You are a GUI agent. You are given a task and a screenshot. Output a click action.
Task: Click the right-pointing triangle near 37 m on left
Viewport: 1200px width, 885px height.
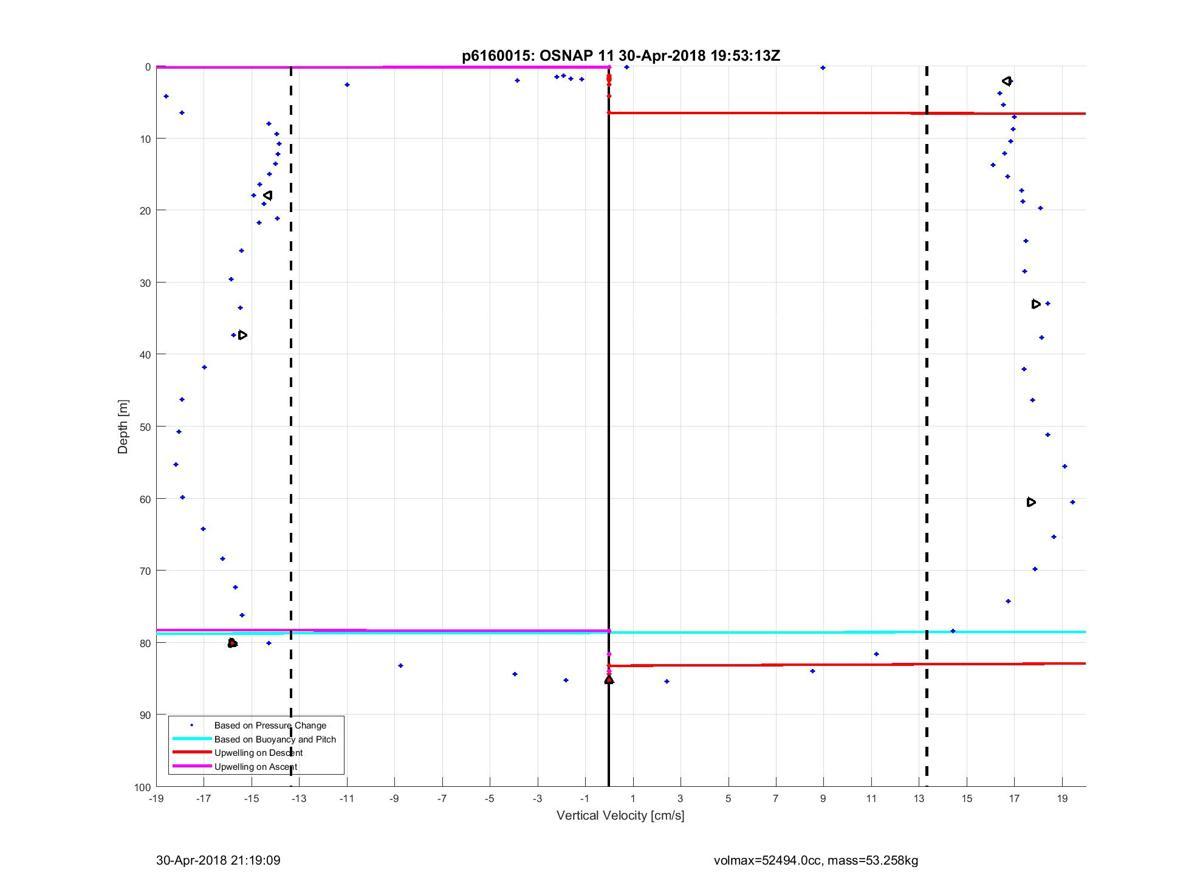coord(242,335)
